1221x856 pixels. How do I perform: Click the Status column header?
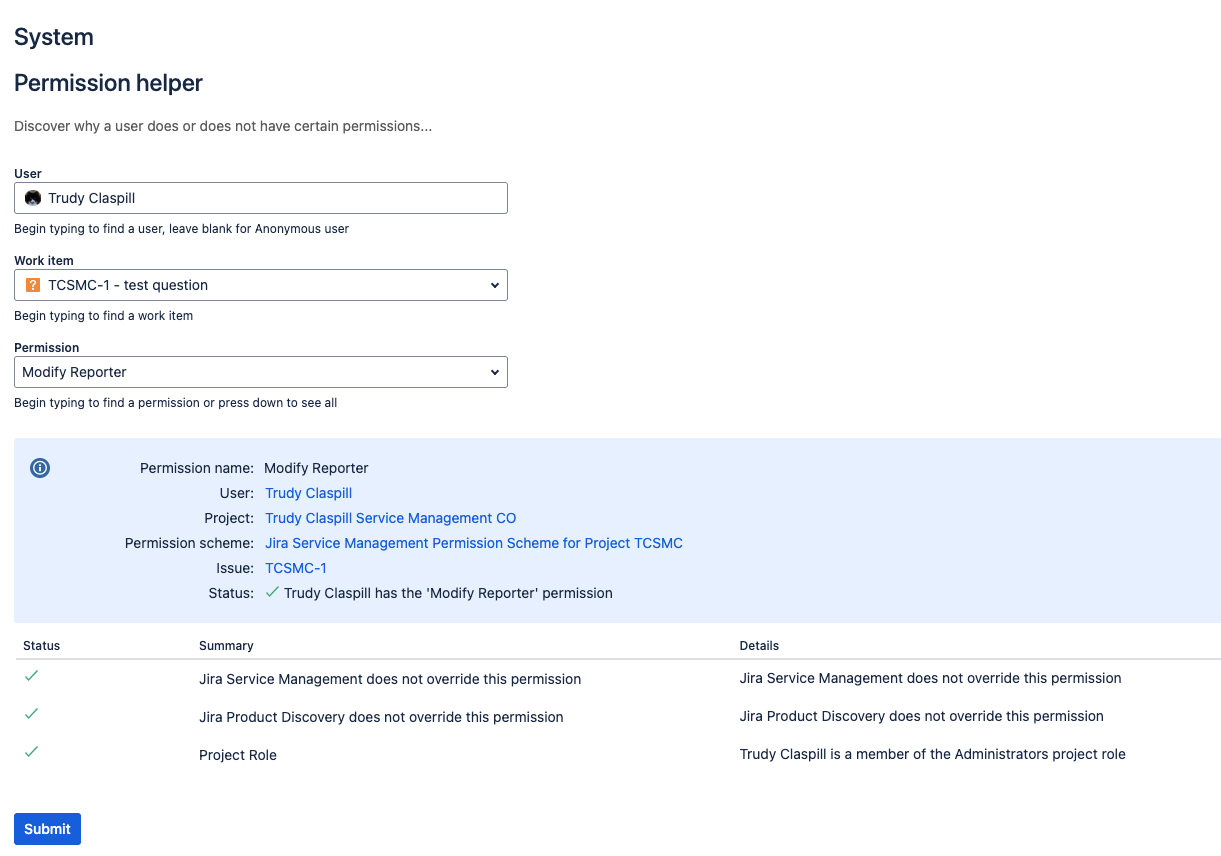(x=40, y=645)
